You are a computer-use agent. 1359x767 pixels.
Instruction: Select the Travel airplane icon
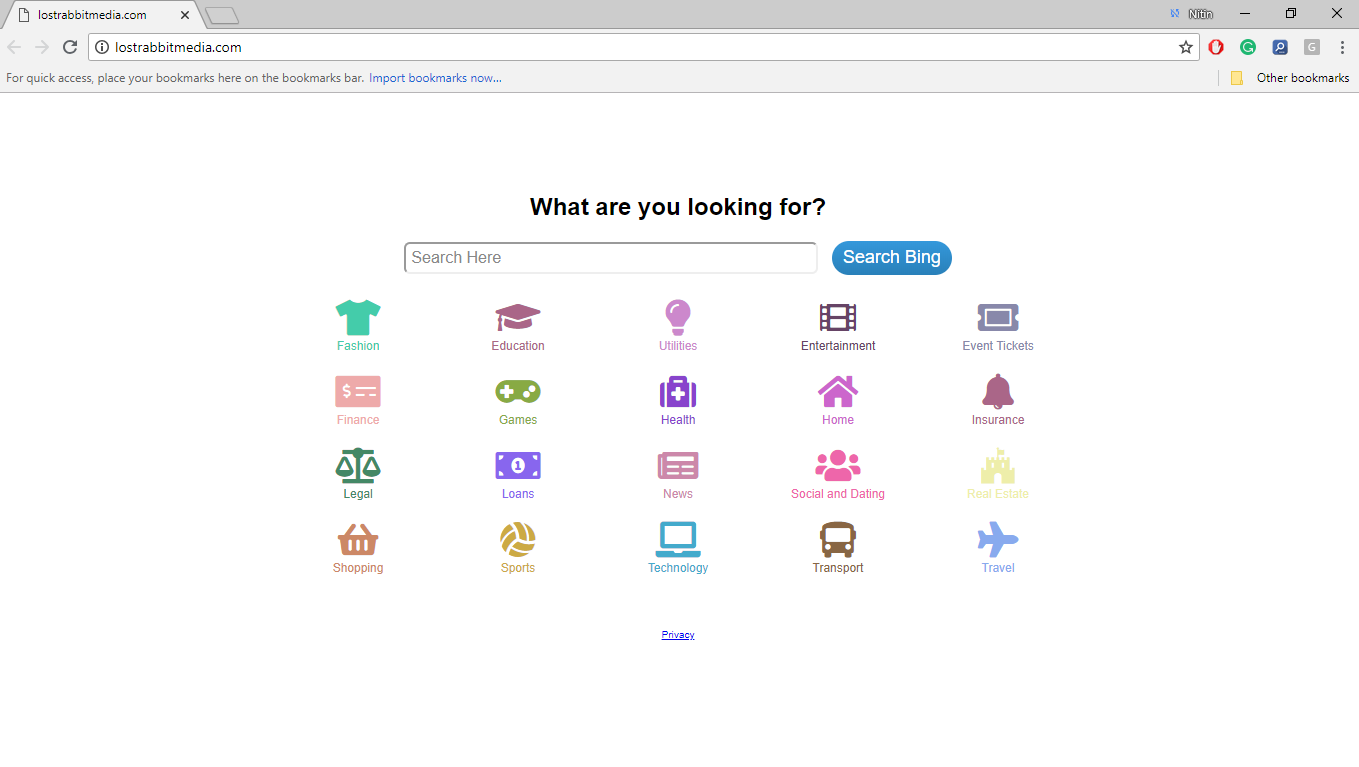(998, 537)
